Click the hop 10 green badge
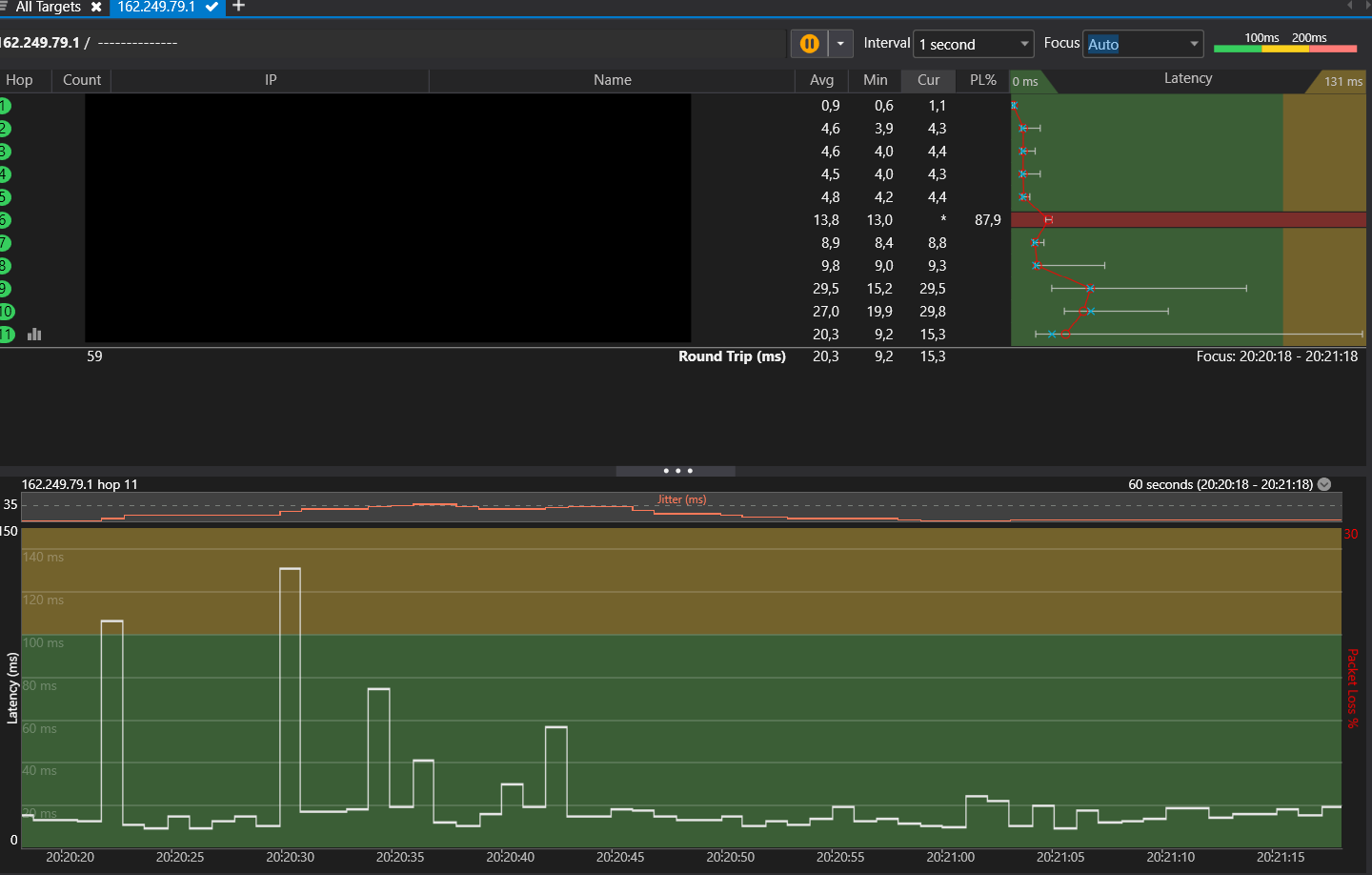 click(x=6, y=312)
